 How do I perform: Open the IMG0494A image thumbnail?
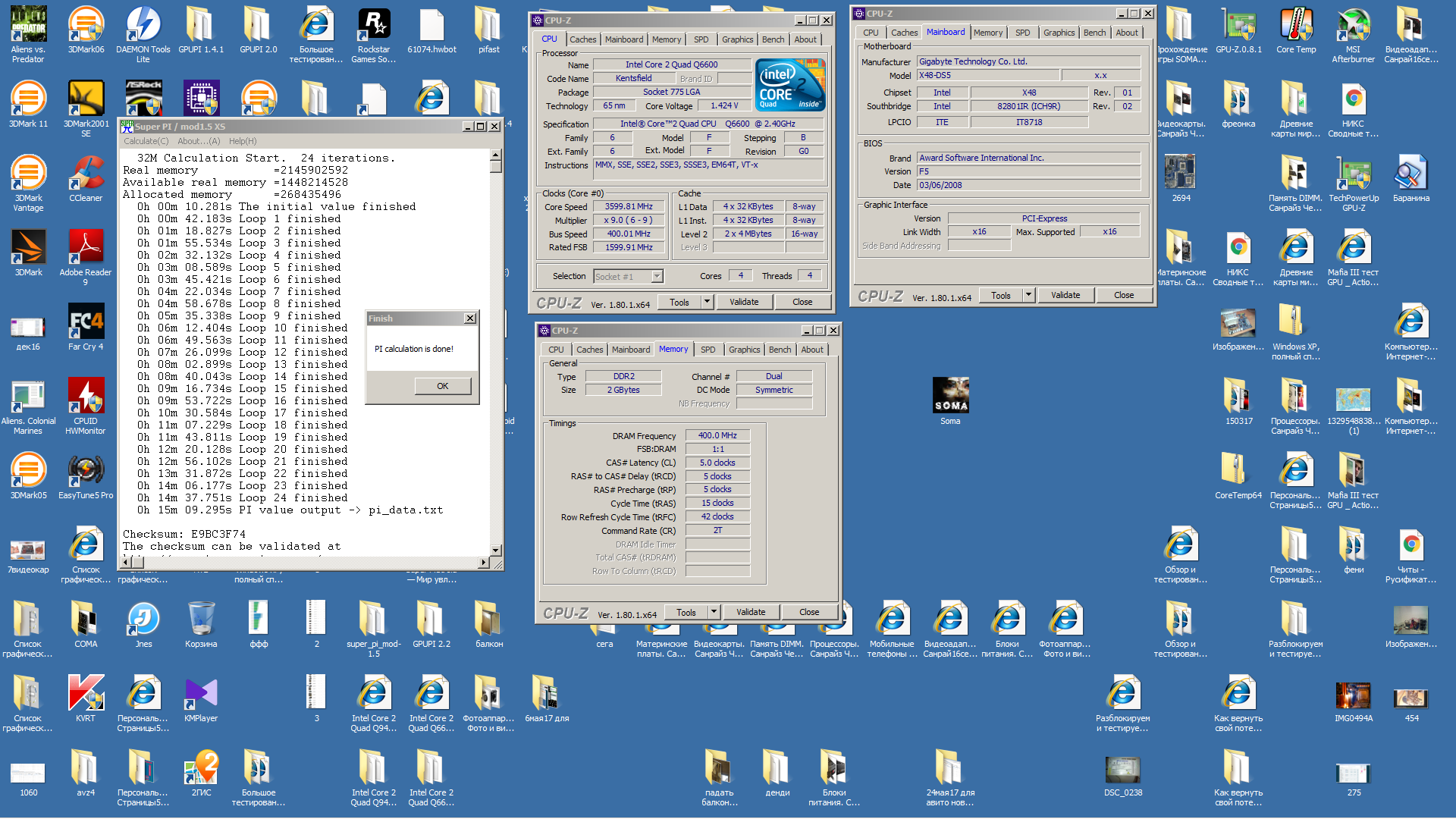tap(1354, 695)
